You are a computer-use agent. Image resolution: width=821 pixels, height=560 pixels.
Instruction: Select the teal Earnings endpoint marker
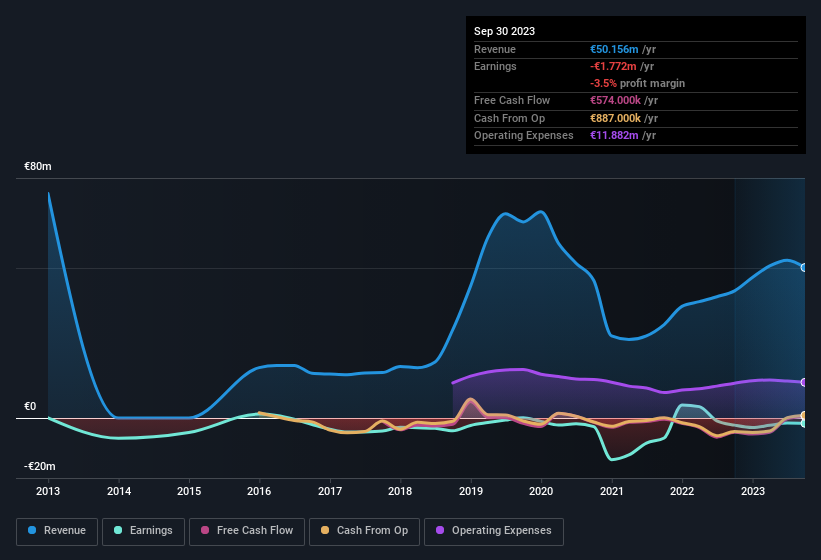(804, 424)
